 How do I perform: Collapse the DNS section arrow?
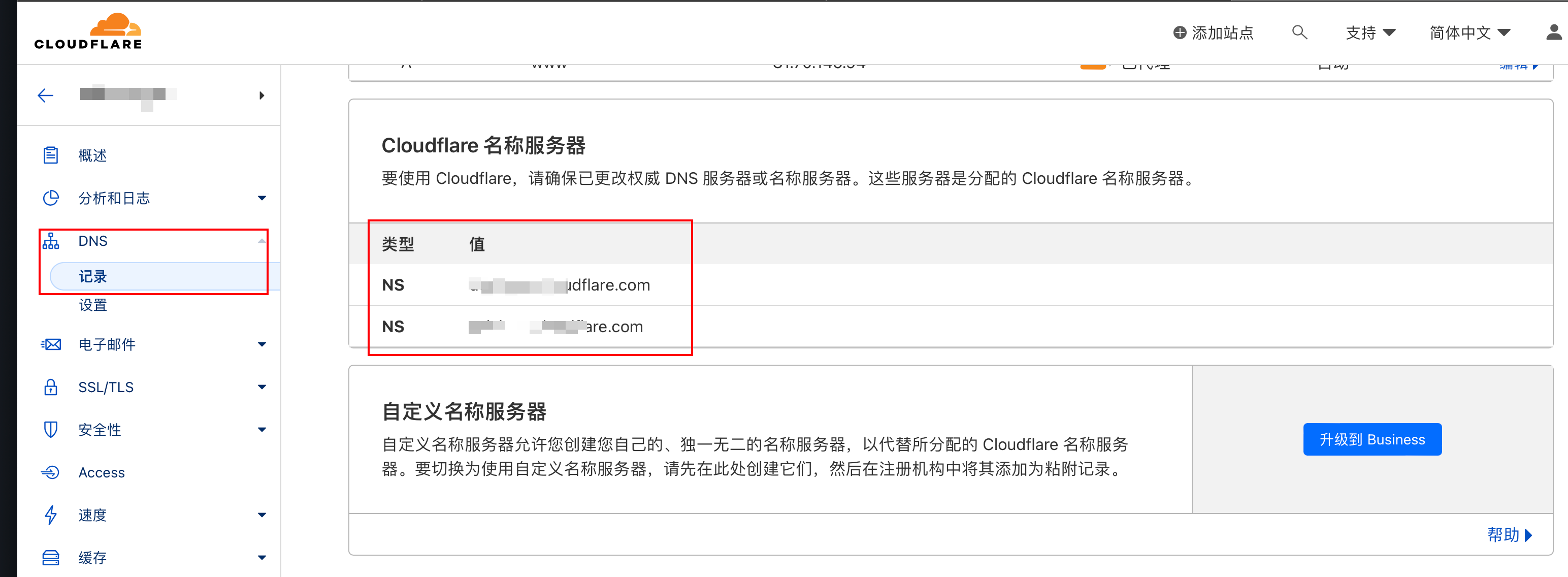pos(262,241)
